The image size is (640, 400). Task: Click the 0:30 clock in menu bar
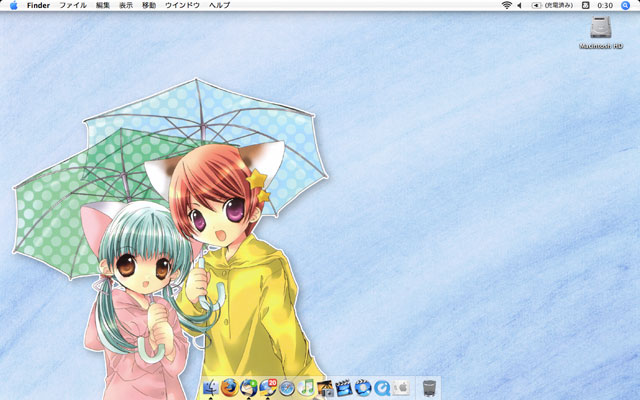click(x=605, y=5)
